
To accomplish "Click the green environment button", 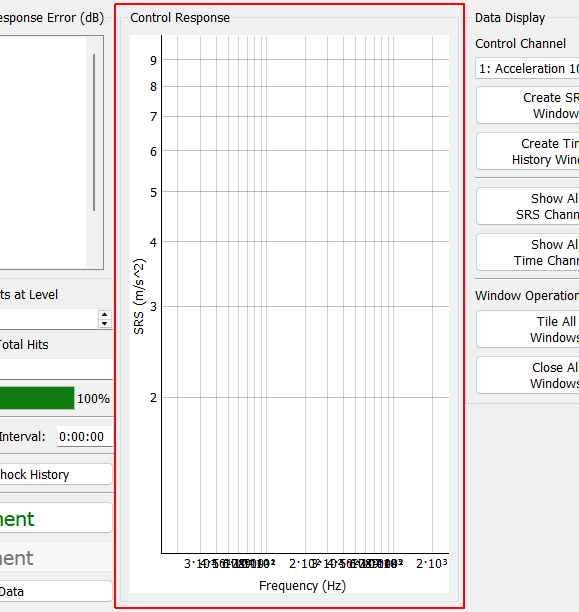I will 56,518.
